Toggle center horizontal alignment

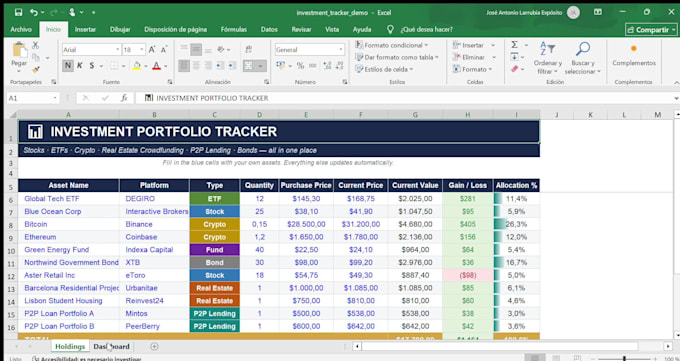pos(196,66)
